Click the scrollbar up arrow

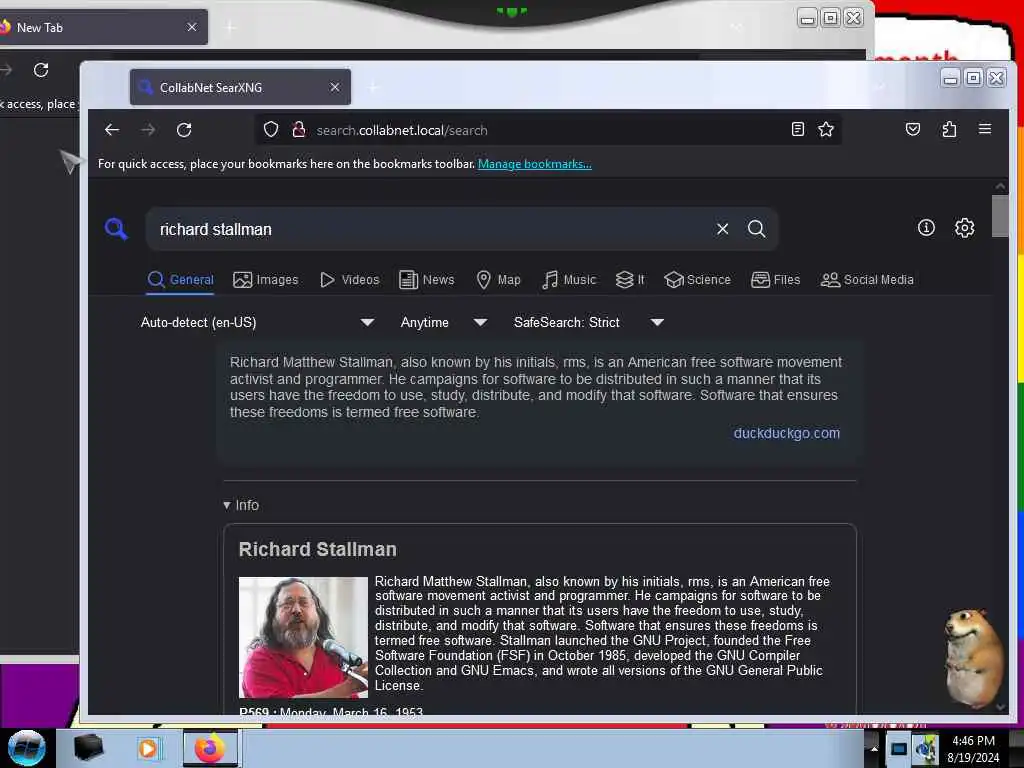point(1000,187)
